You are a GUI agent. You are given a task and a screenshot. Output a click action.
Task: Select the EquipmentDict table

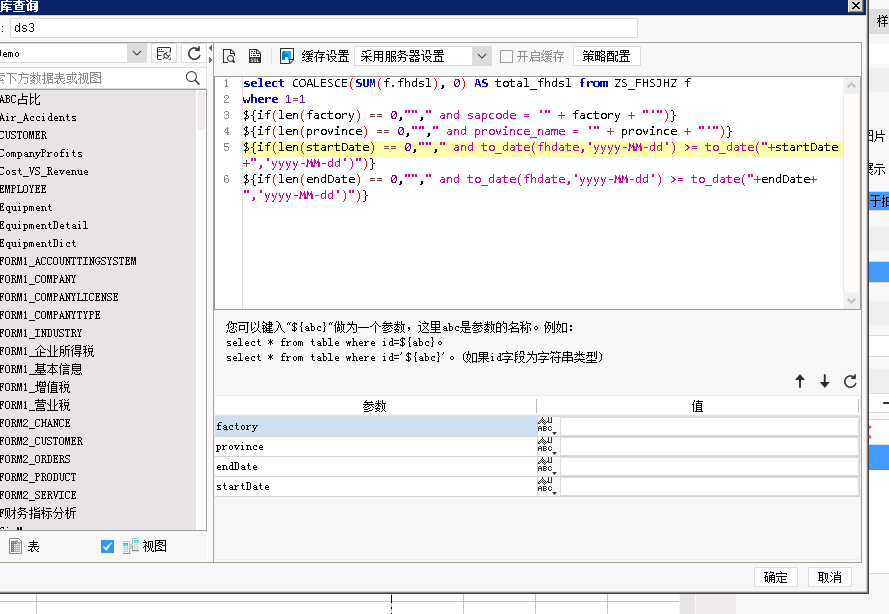click(x=38, y=243)
